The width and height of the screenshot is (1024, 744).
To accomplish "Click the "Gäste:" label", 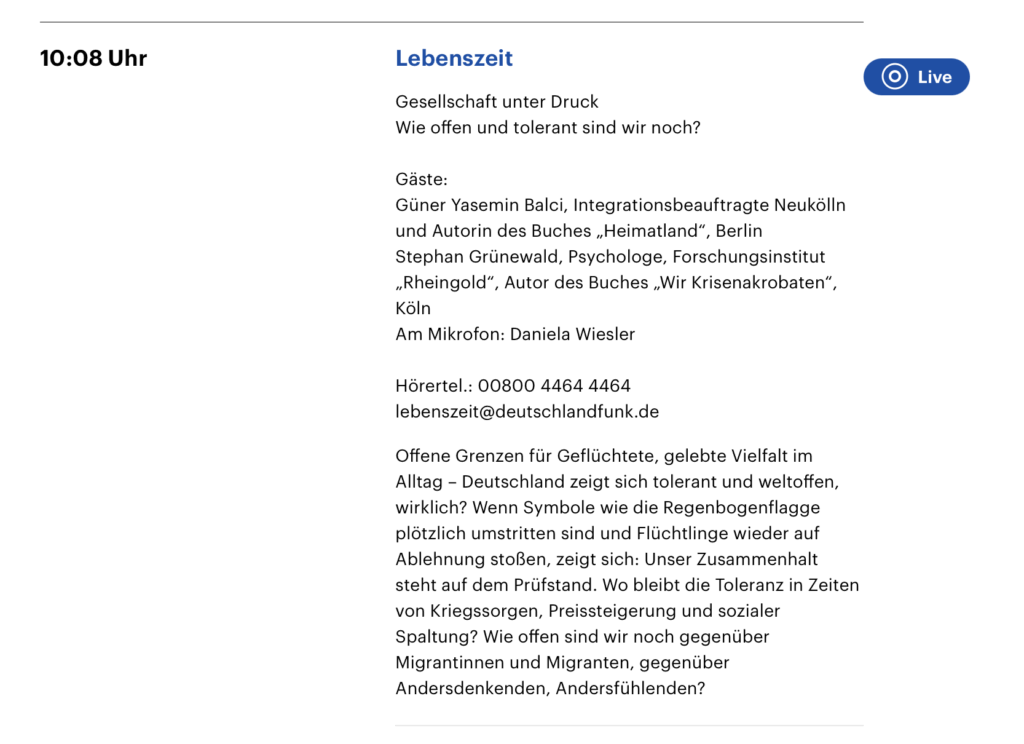I will (x=421, y=179).
